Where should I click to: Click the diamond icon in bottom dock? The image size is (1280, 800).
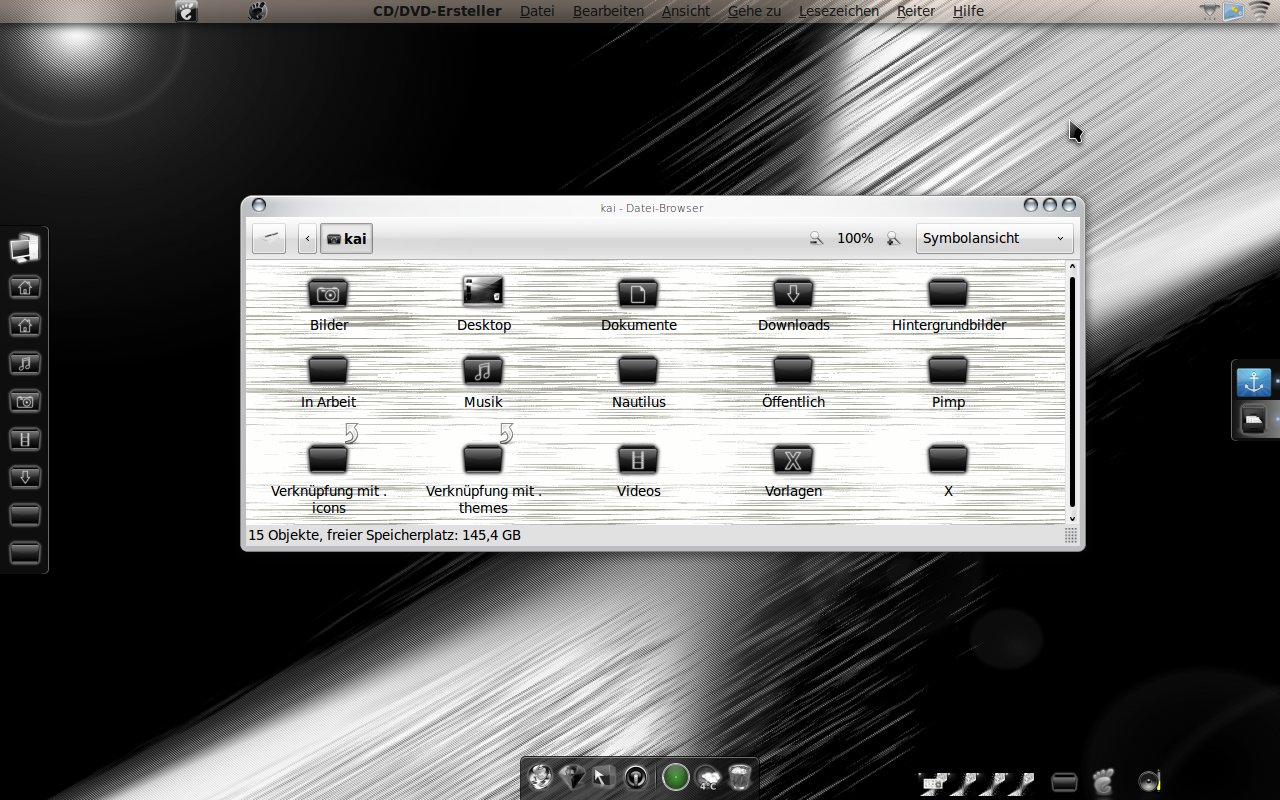pyautogui.click(x=572, y=777)
